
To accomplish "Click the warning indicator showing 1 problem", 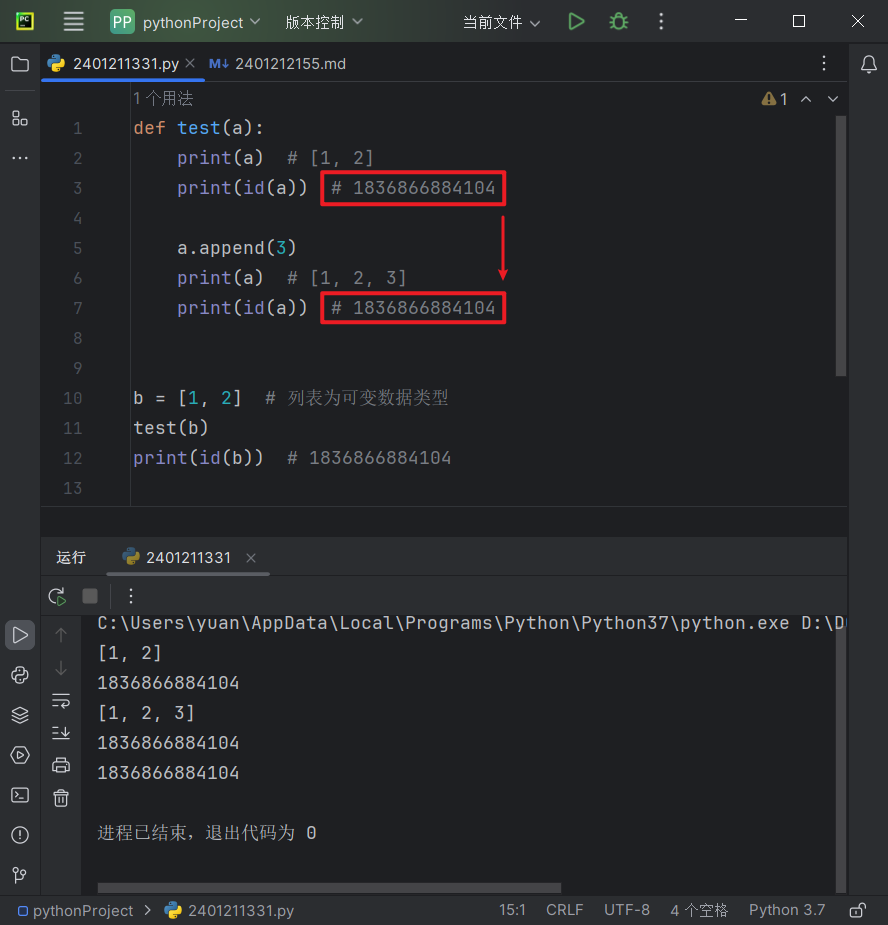I will pos(775,99).
